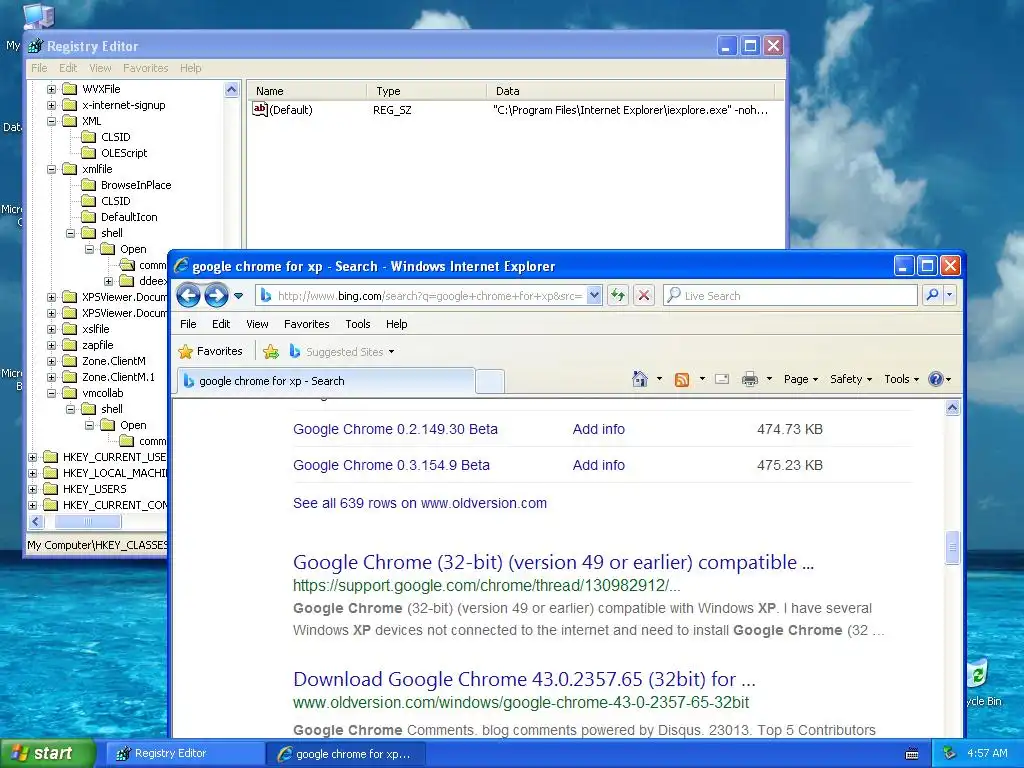Screen dimensions: 1024x768
Task: Click the Recycle Bin desktop icon
Action: pyautogui.click(x=978, y=674)
